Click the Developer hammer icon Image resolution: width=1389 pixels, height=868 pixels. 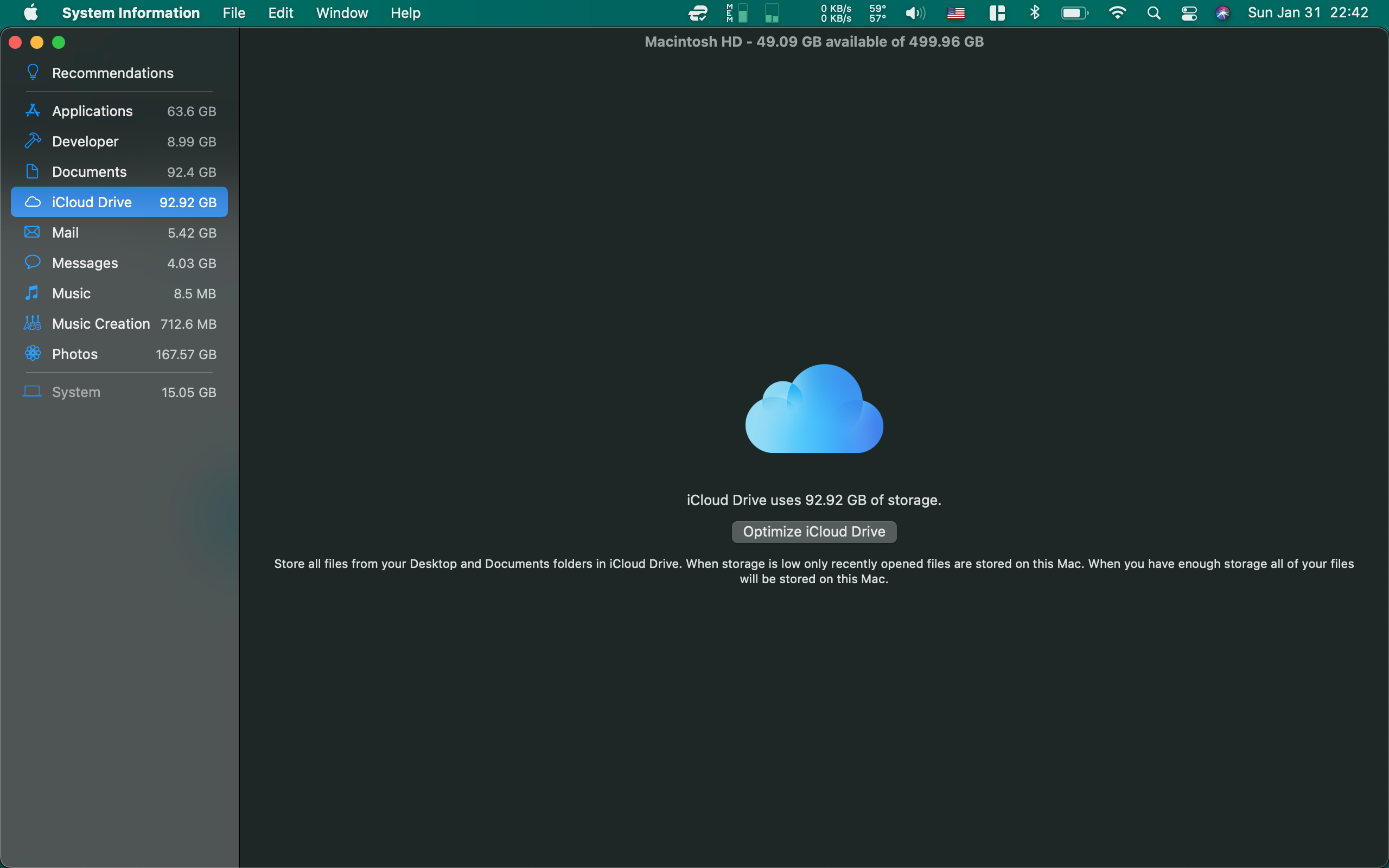[33, 141]
